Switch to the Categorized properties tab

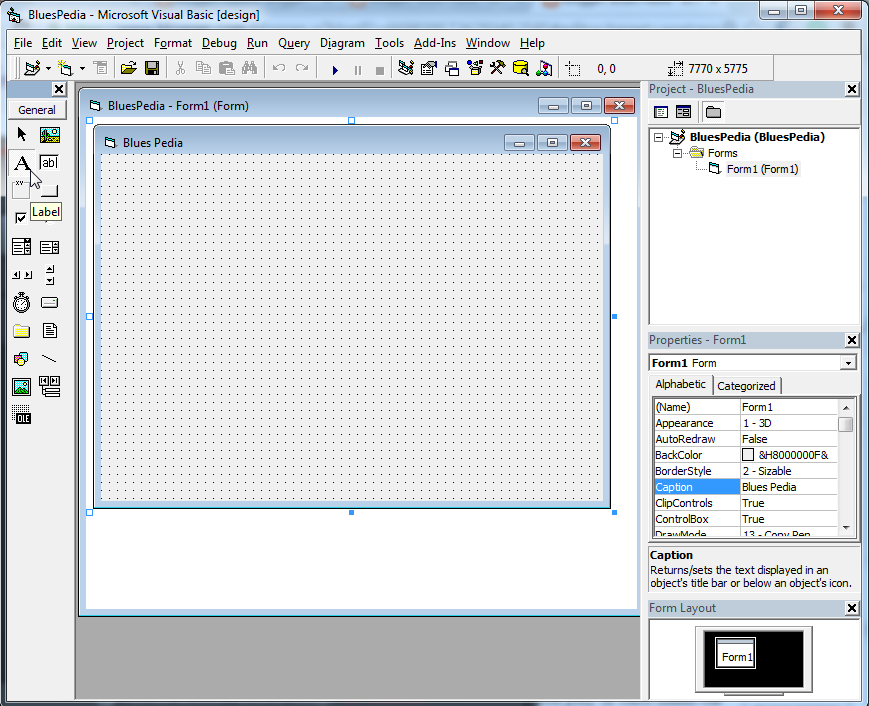tap(746, 385)
